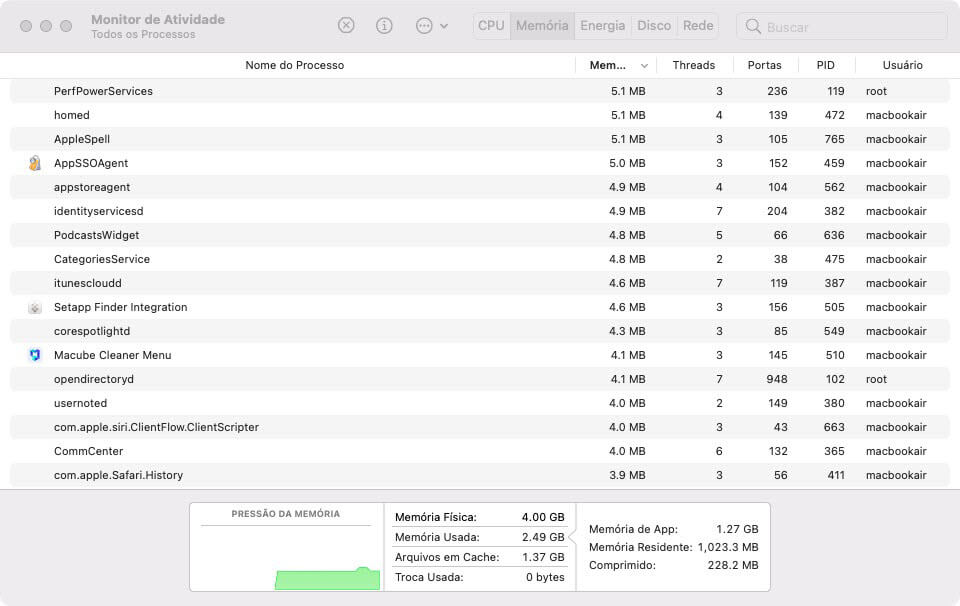Select the homed process row

click(479, 115)
